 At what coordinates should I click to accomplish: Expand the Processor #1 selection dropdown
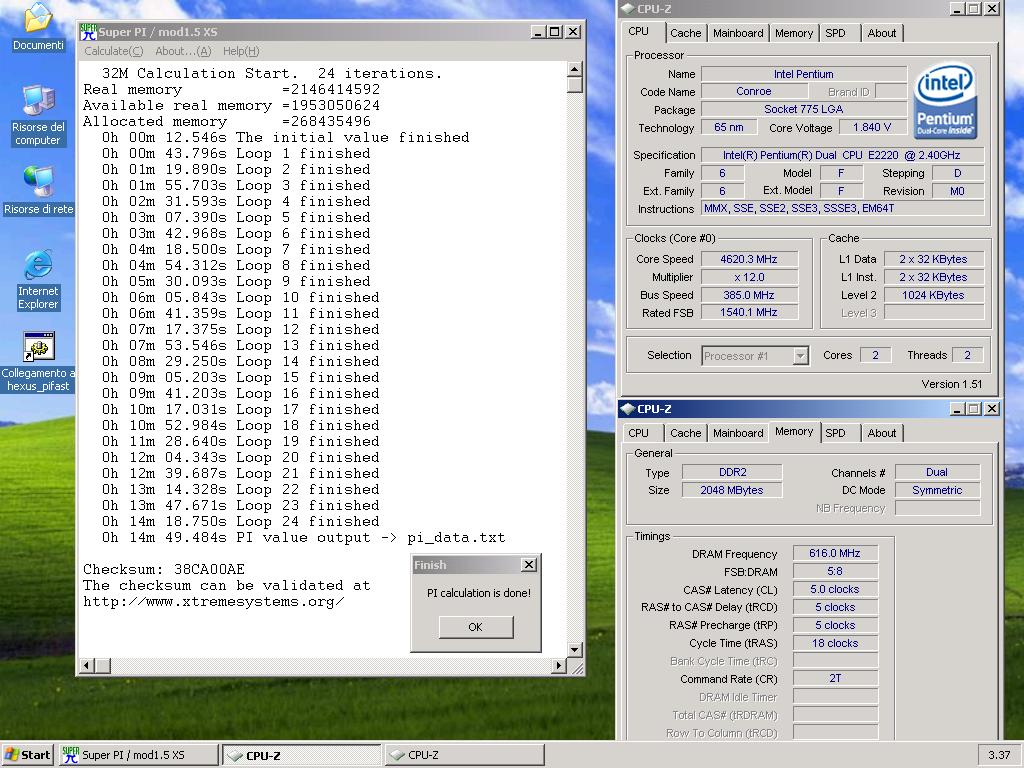pos(801,356)
